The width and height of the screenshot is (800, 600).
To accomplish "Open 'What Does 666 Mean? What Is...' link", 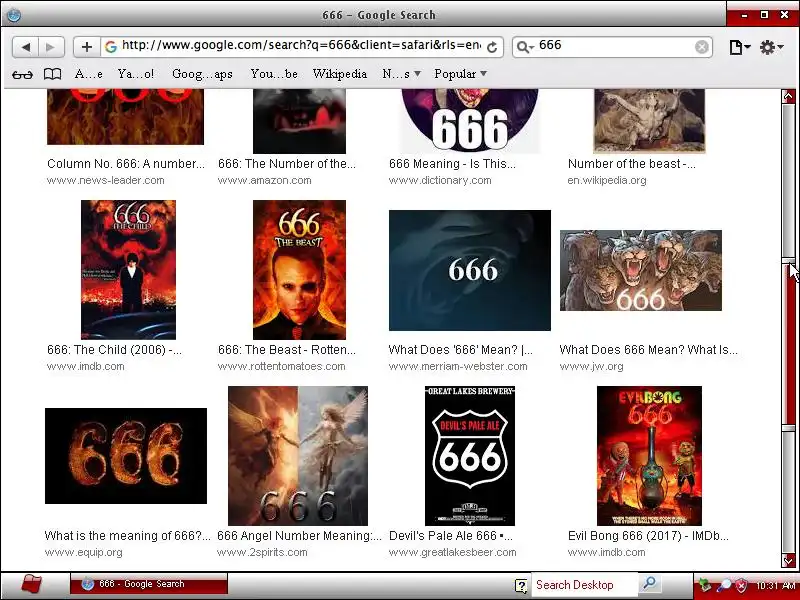I will point(648,350).
